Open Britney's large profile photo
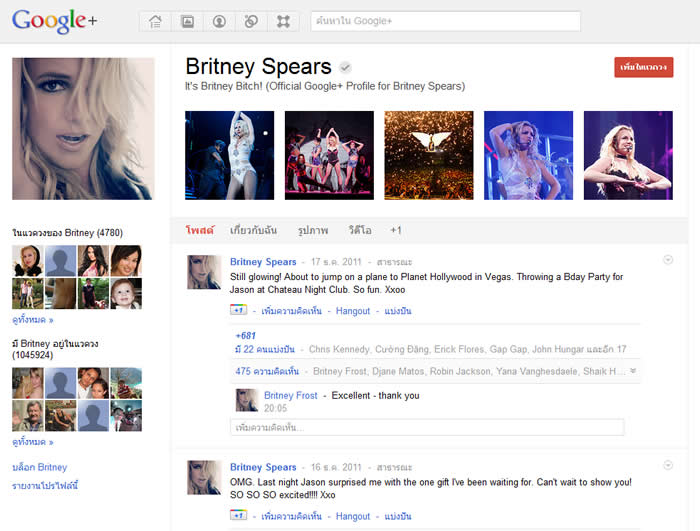This screenshot has width=700, height=531. tap(83, 129)
